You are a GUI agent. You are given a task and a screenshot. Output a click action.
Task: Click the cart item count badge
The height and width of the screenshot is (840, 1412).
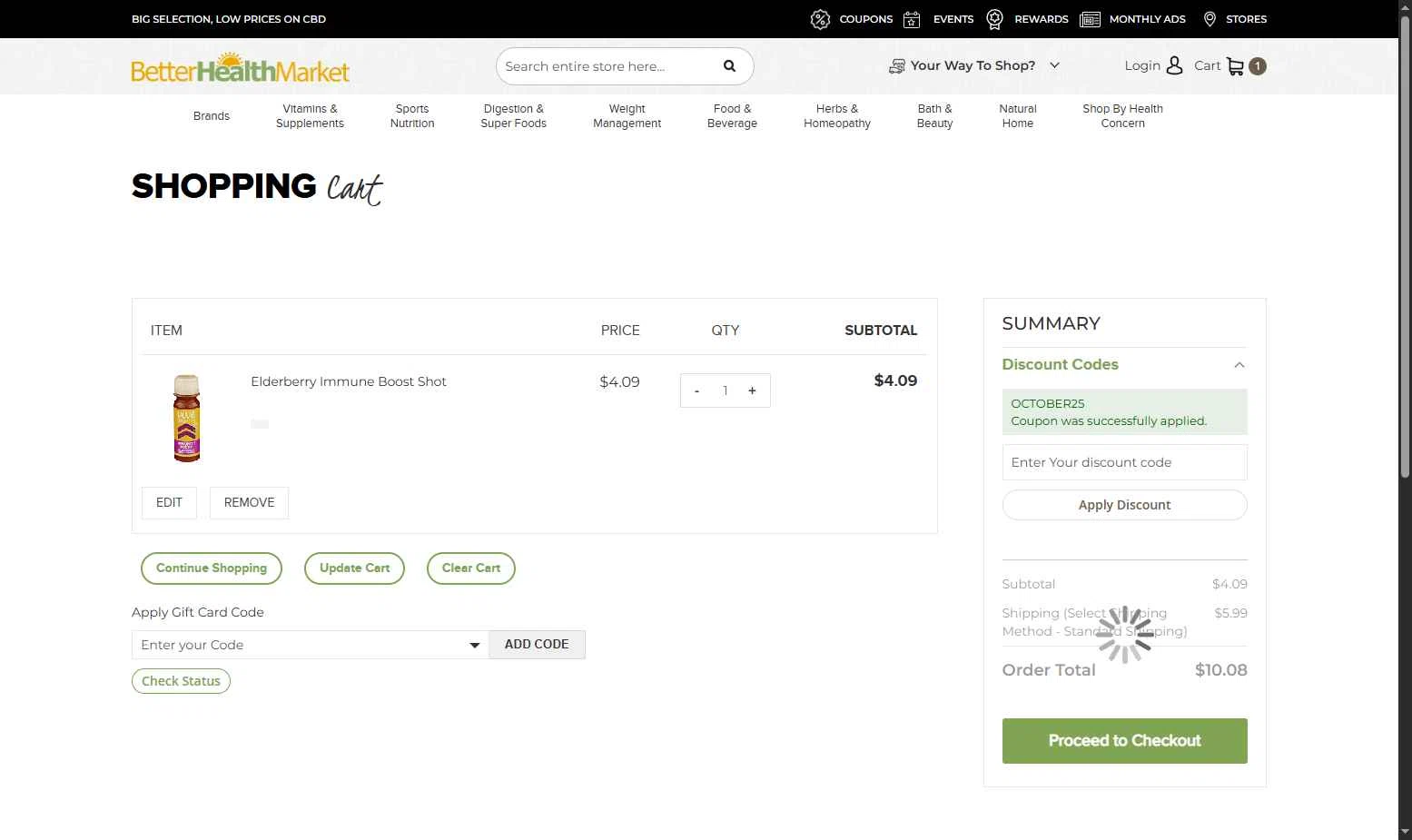point(1258,66)
